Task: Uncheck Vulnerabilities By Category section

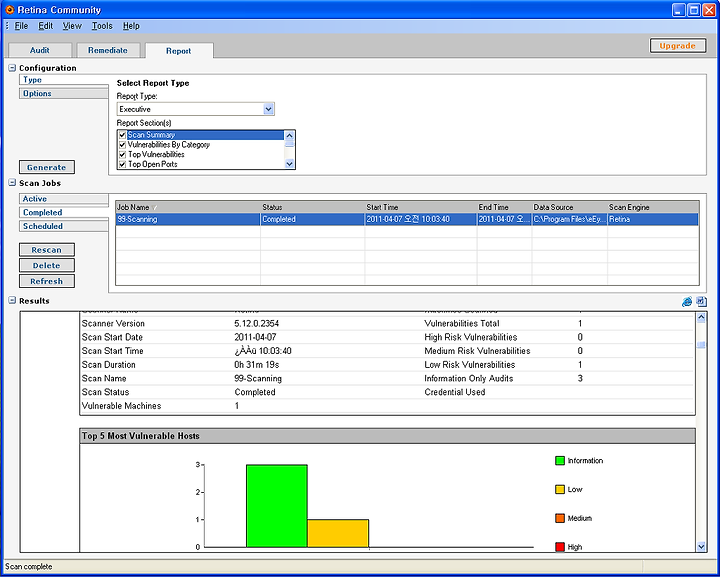Action: (x=122, y=145)
